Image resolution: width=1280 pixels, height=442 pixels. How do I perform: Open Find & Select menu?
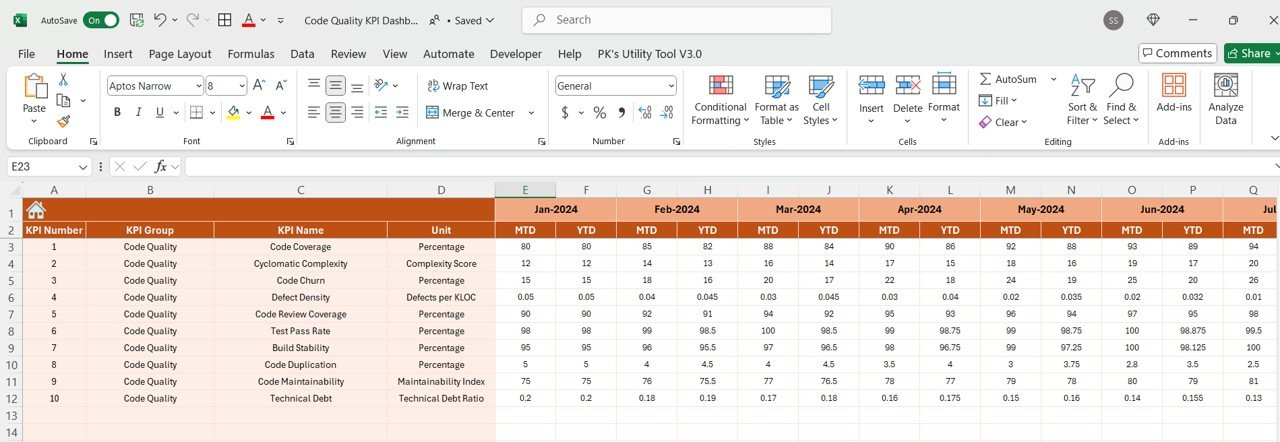[1121, 100]
